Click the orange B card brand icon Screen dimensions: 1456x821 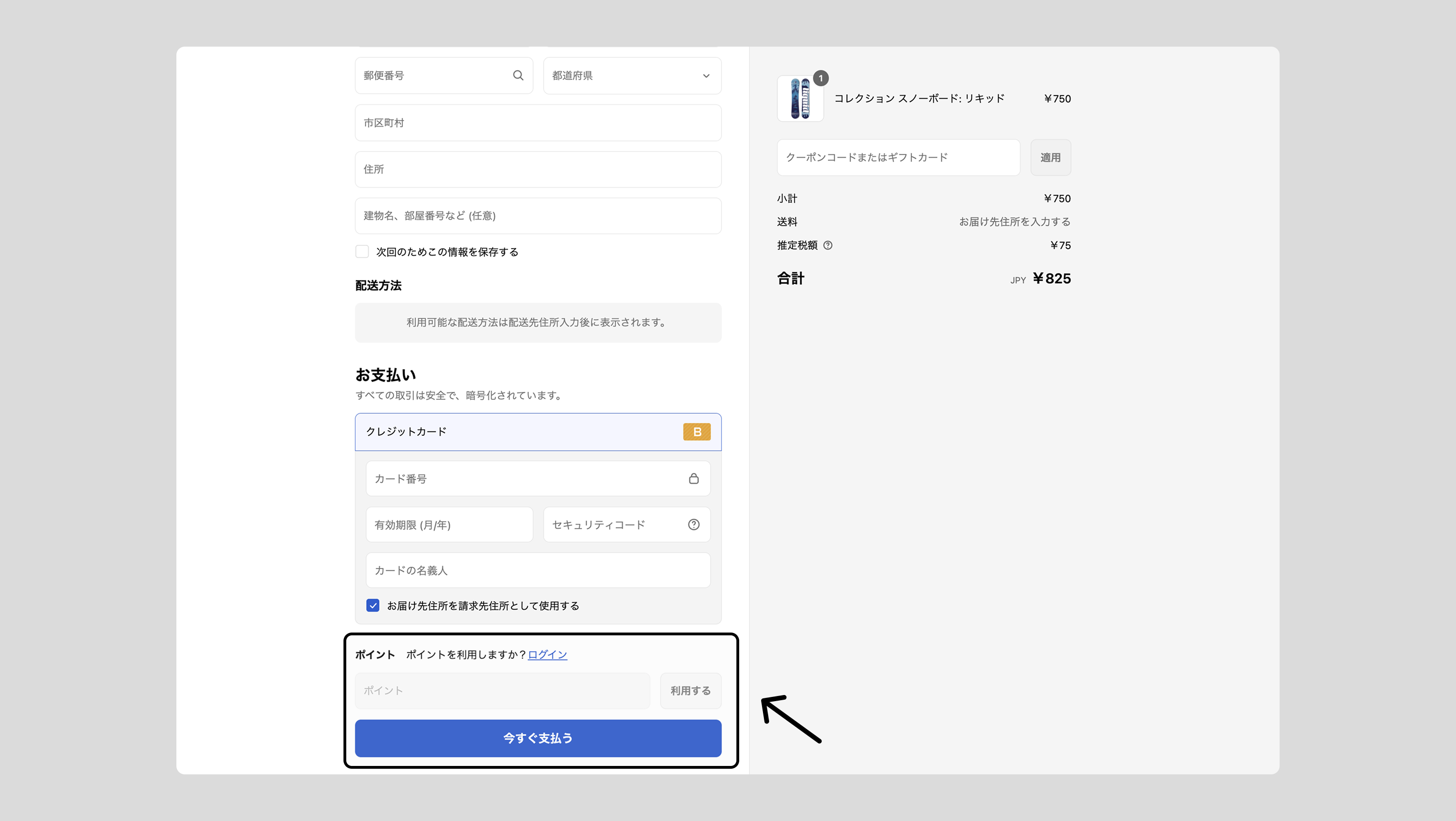[696, 431]
